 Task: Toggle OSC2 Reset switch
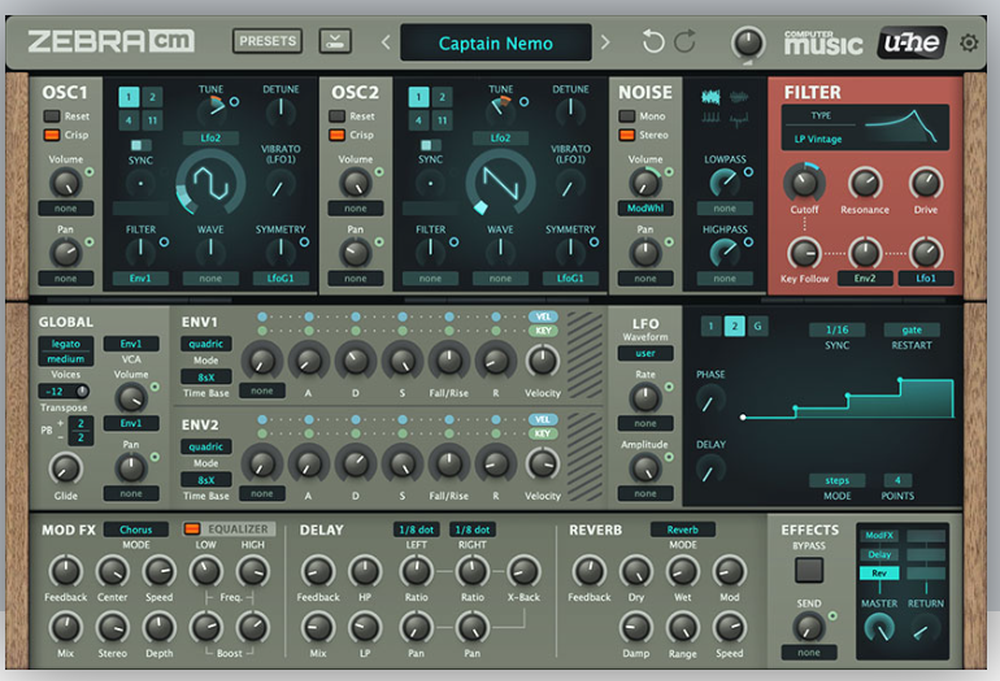pyautogui.click(x=337, y=116)
